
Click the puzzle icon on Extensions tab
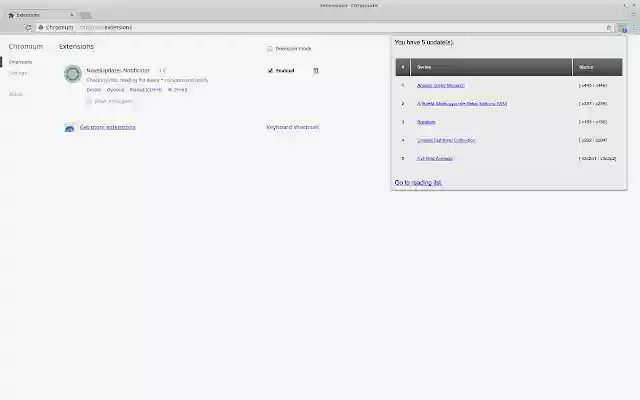tap(11, 15)
